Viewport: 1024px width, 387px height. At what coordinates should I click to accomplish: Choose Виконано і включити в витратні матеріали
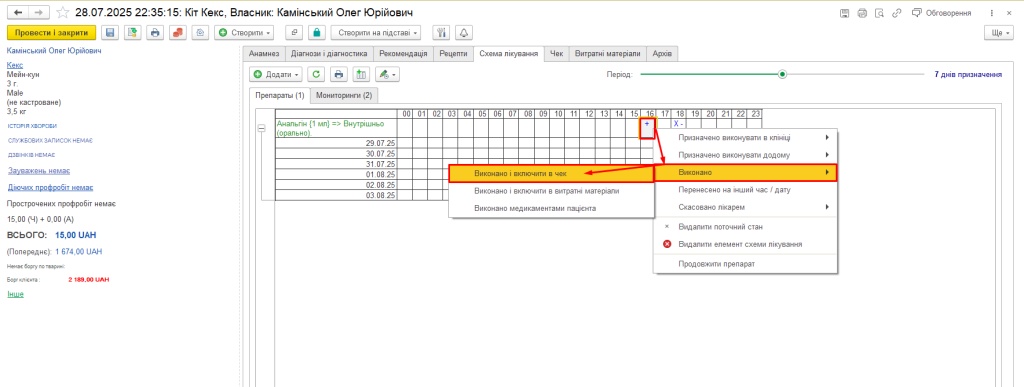click(x=551, y=191)
